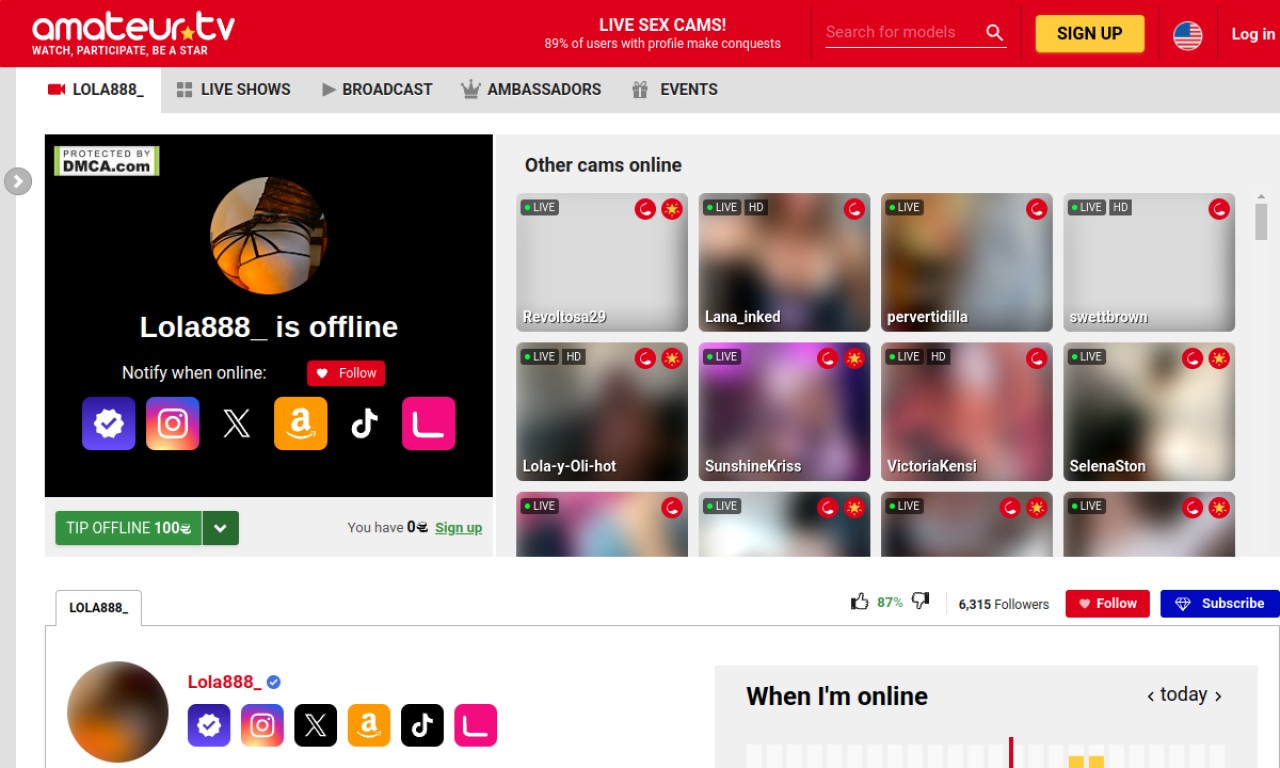
Task: Click the Sign up link under player
Action: tap(458, 528)
